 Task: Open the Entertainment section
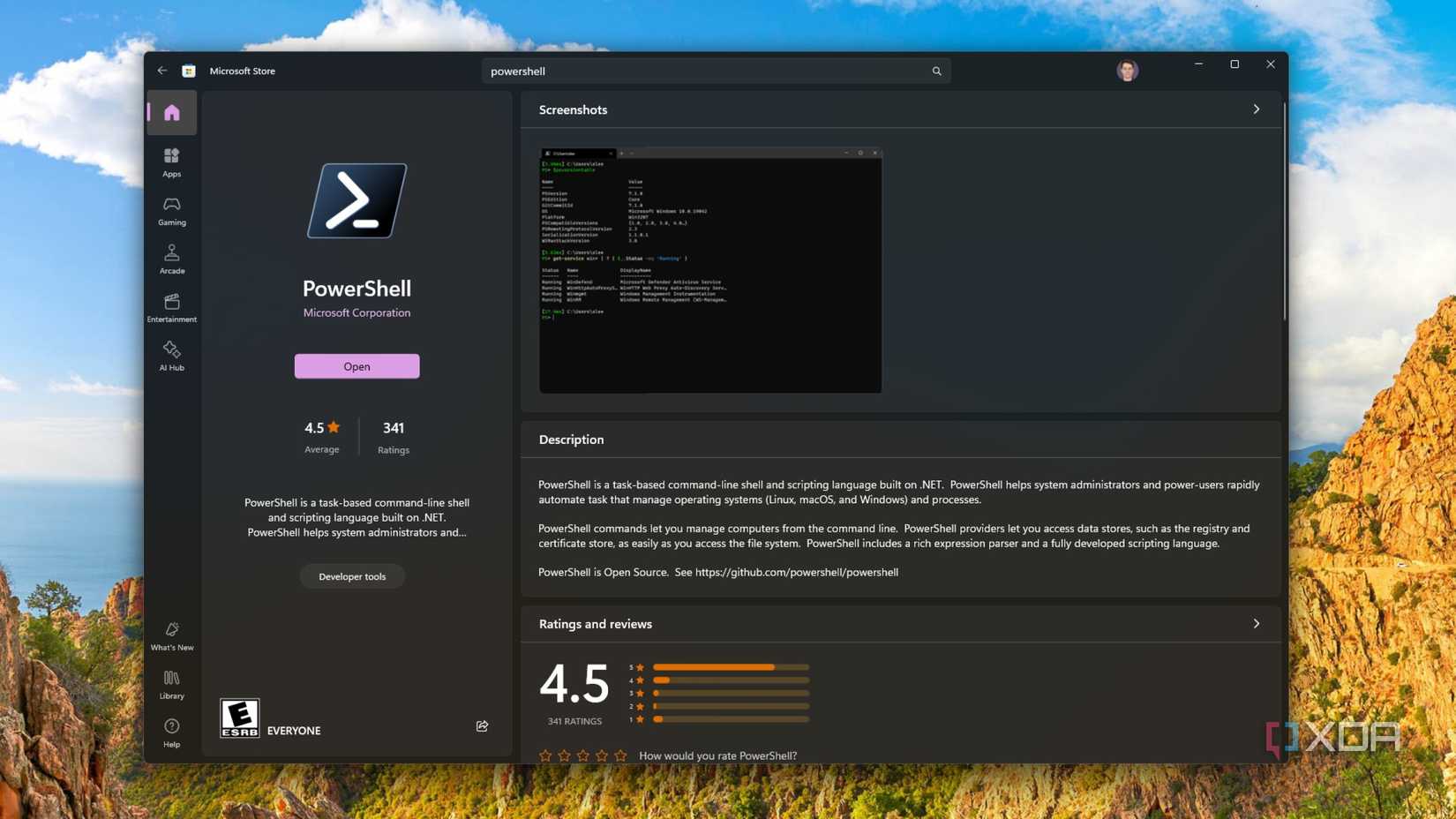[171, 308]
